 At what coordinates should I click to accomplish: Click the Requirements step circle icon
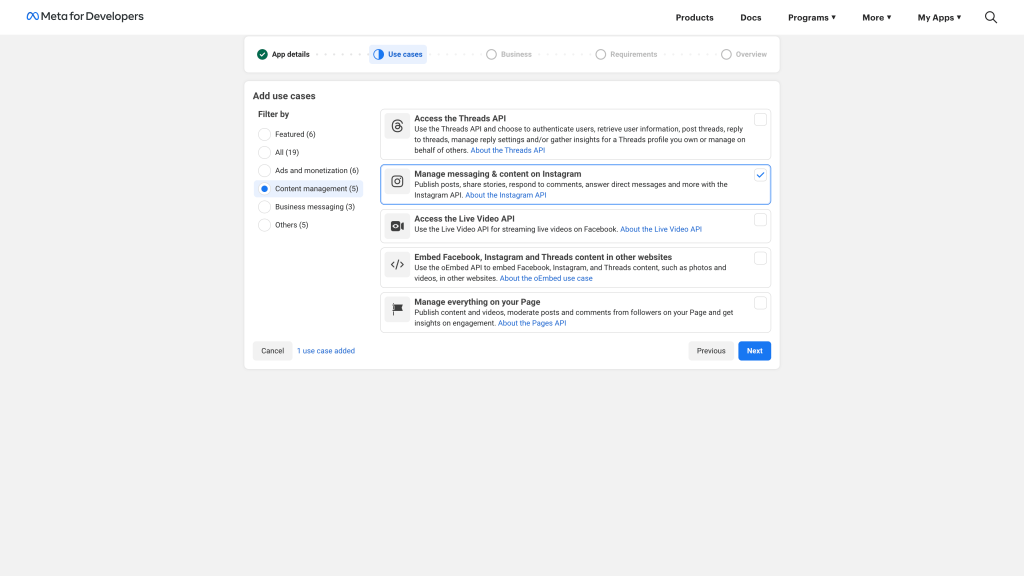(x=601, y=54)
